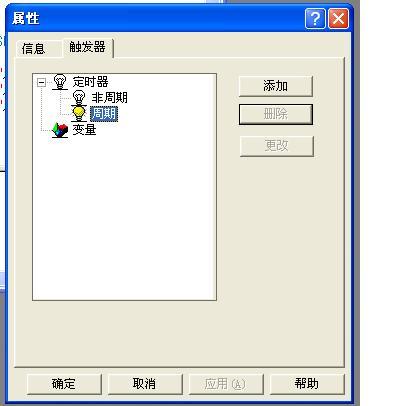Image resolution: width=413 pixels, height=406 pixels.
Task: Click the 应用 (A) button
Action: pyautogui.click(x=226, y=384)
